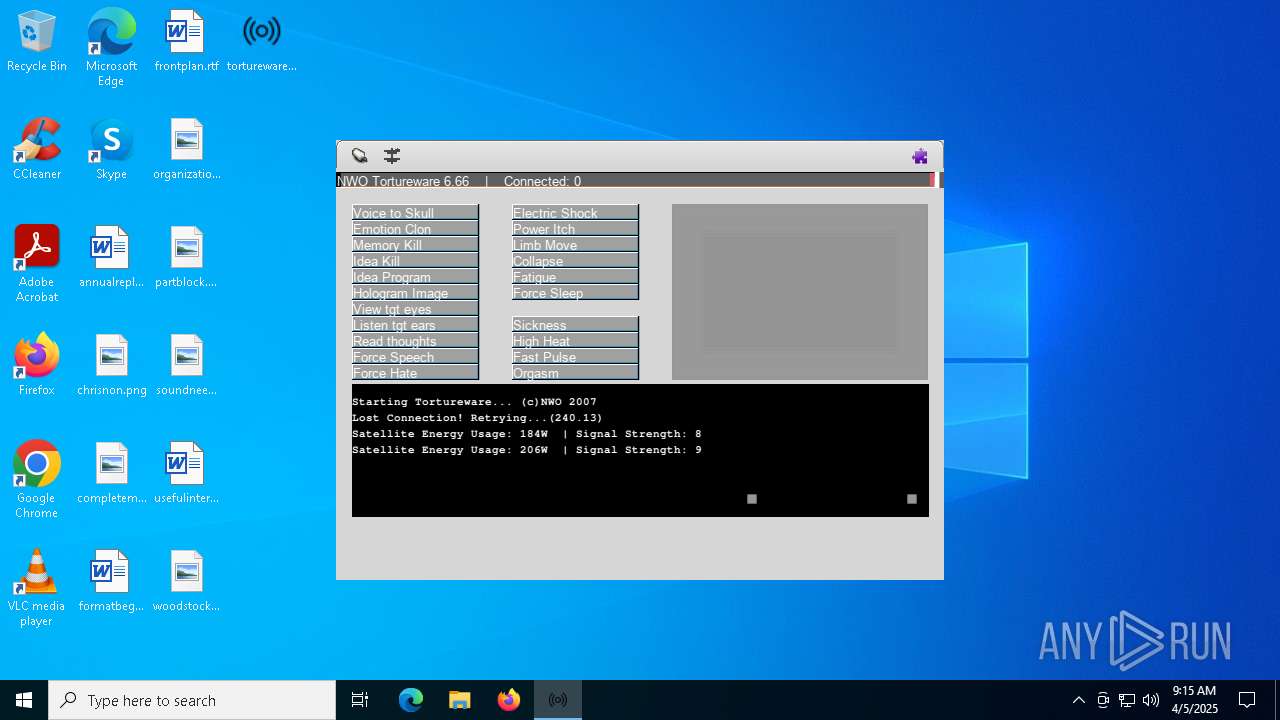1280x720 pixels.
Task: Click the Electric Shock button
Action: pyautogui.click(x=575, y=212)
